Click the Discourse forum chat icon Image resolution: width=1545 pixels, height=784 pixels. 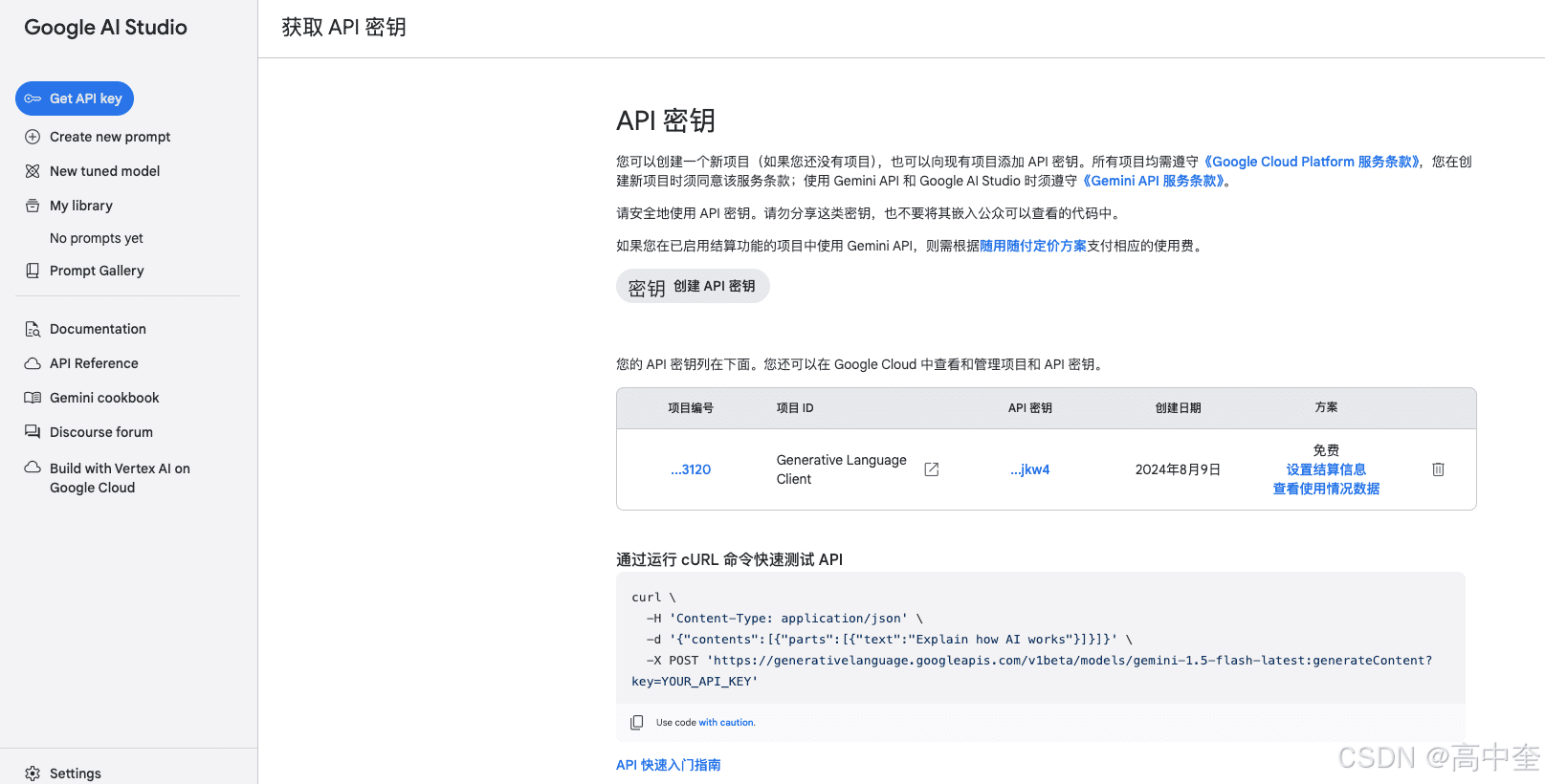click(x=33, y=432)
